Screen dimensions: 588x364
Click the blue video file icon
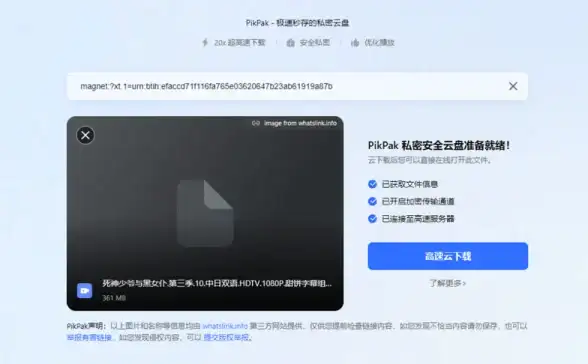tap(84, 291)
